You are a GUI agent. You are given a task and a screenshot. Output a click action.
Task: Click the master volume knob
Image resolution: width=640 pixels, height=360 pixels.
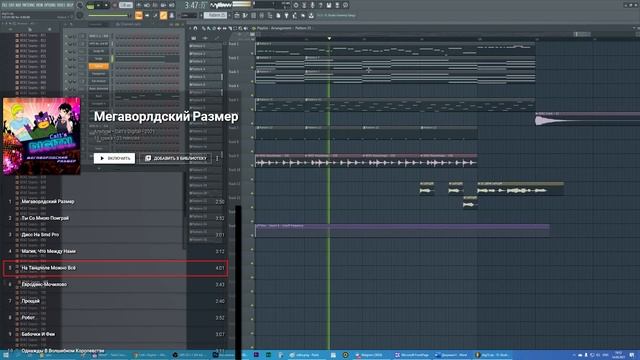click(80, 5)
